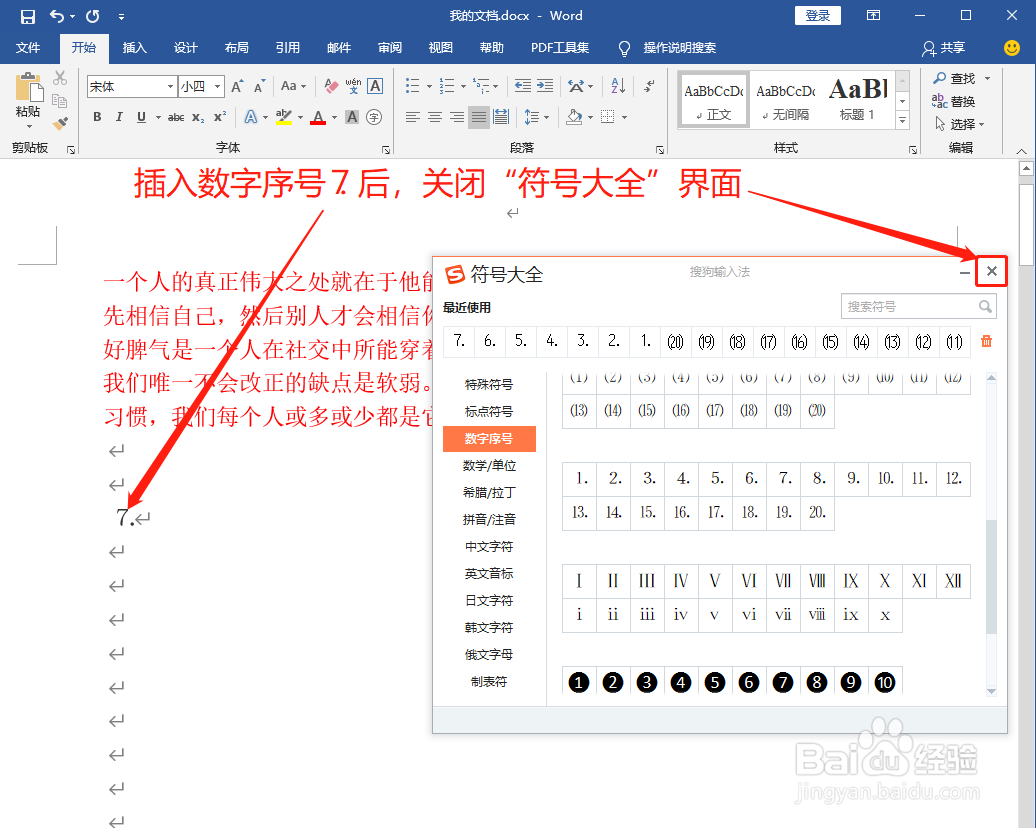Screen dimensions: 1036x828
Task: Expand the text highlight color dropdown
Action: tap(301, 117)
